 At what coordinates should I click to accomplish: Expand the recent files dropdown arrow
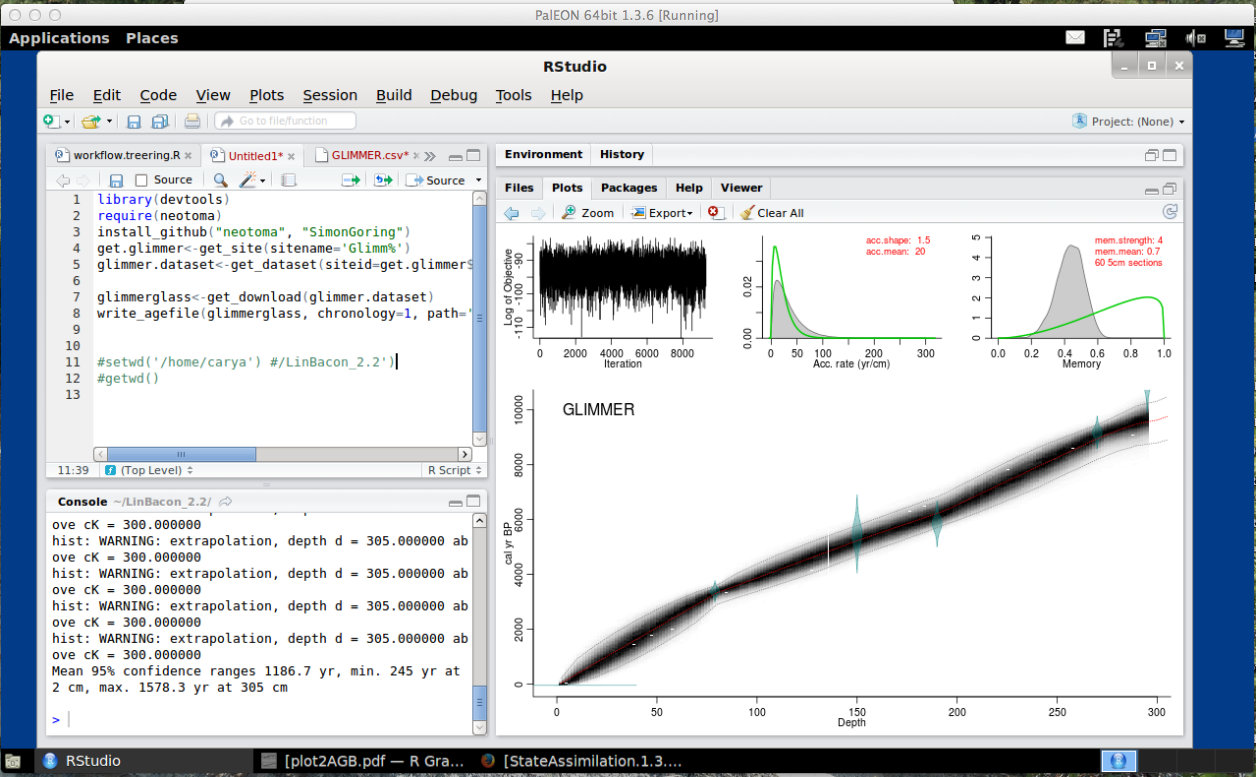coord(109,122)
